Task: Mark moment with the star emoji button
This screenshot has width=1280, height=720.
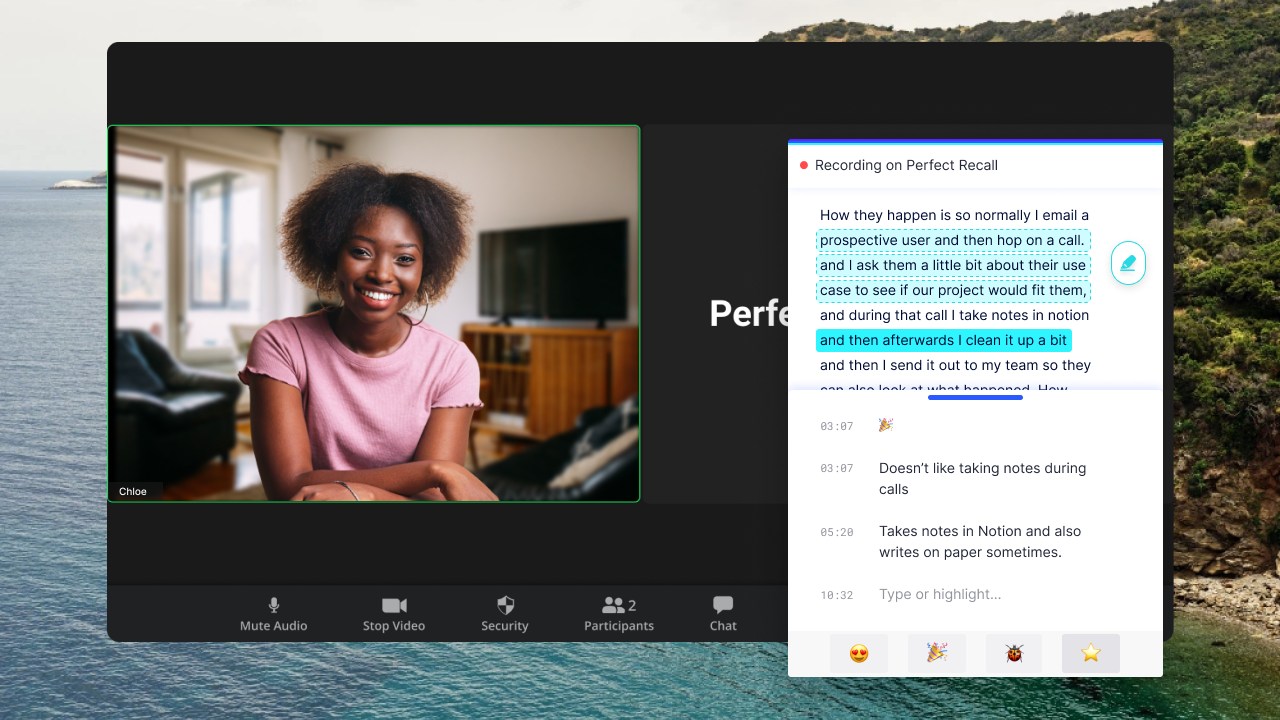Action: (x=1091, y=654)
